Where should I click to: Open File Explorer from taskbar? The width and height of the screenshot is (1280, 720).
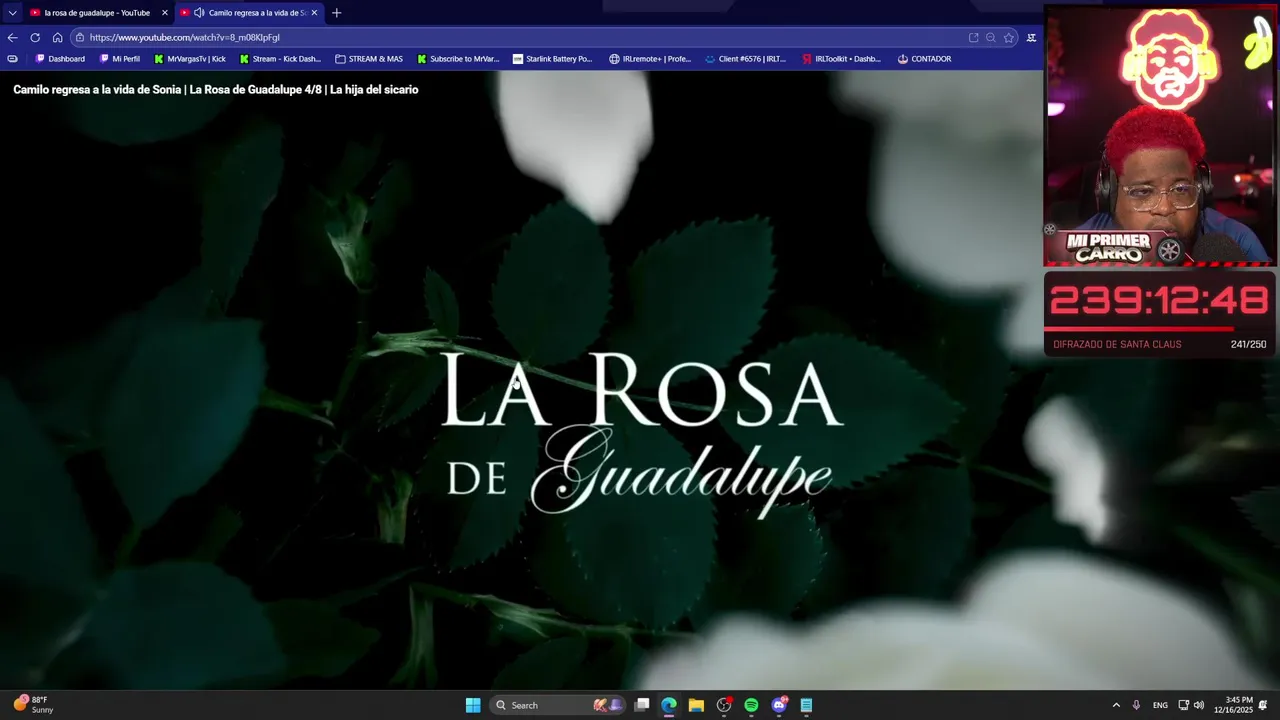tap(696, 705)
